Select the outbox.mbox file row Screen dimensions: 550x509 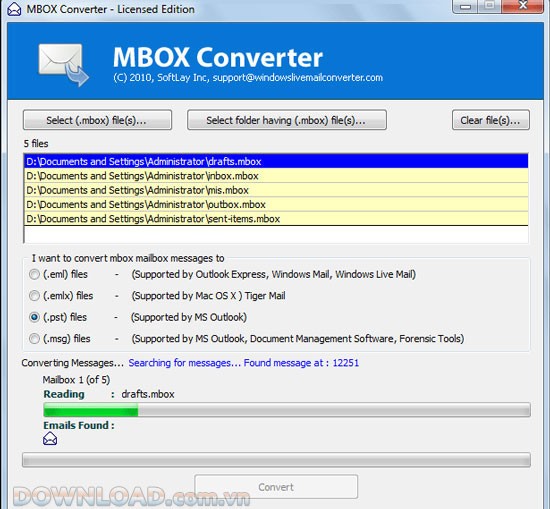[276, 205]
